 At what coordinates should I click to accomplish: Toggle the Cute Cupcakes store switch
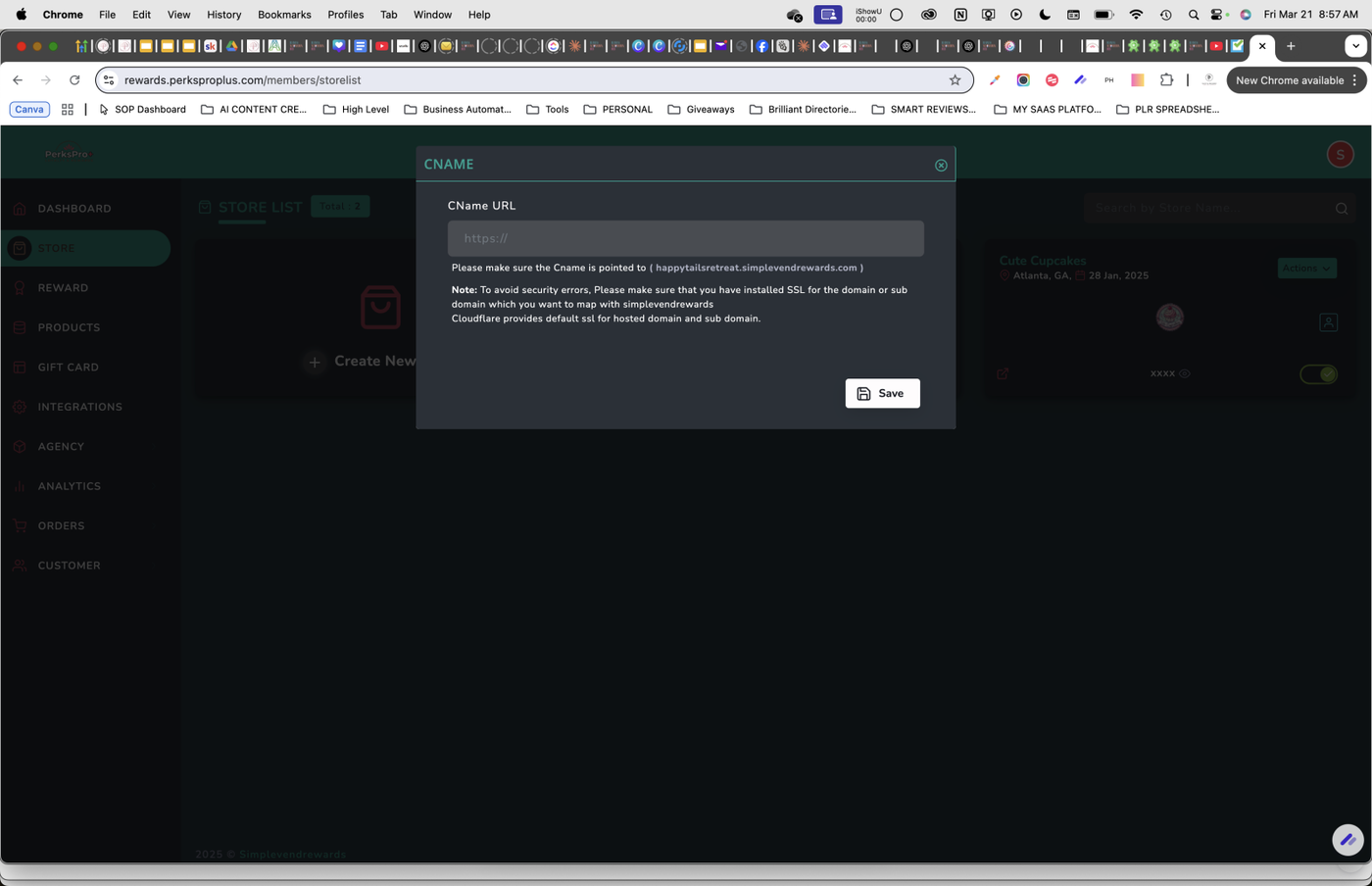coord(1318,373)
